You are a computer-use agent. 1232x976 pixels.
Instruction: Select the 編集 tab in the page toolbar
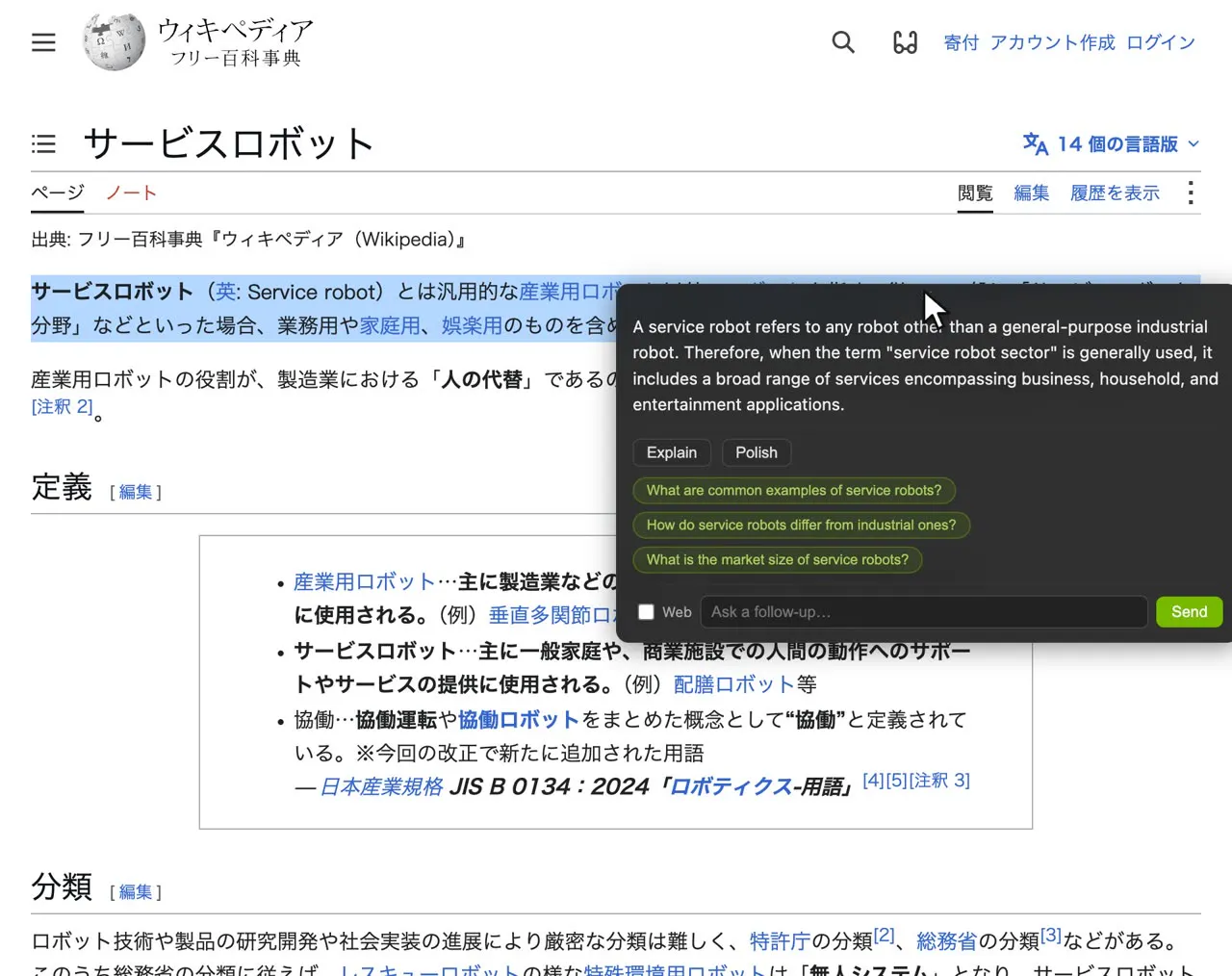coord(1032,193)
